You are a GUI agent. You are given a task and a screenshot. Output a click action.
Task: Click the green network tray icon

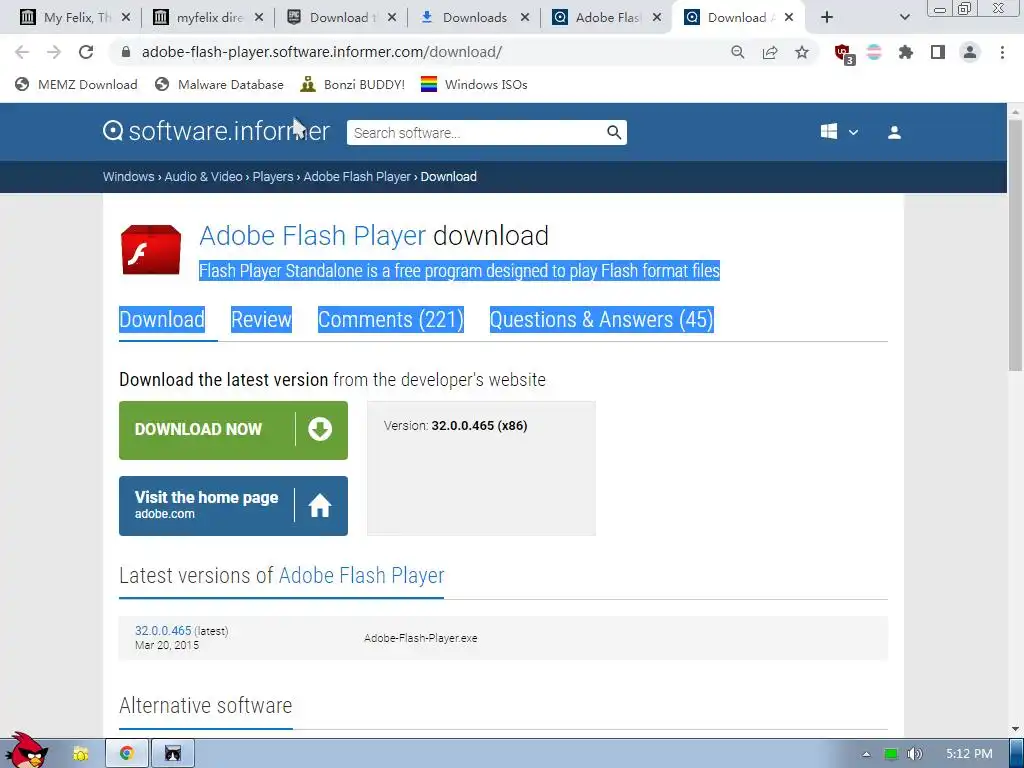click(x=891, y=754)
